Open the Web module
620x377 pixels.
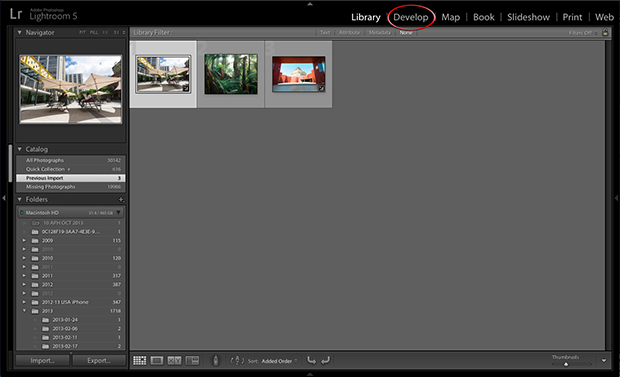tap(604, 17)
